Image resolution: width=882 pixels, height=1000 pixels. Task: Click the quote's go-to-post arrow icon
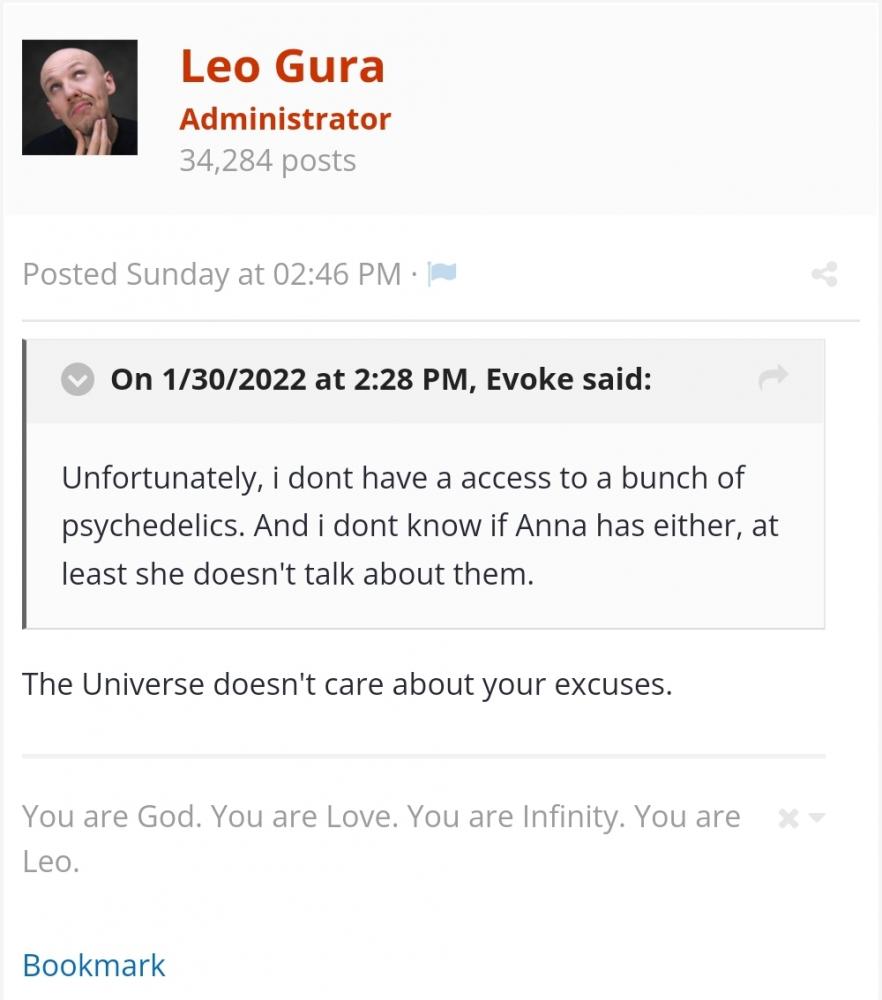773,377
